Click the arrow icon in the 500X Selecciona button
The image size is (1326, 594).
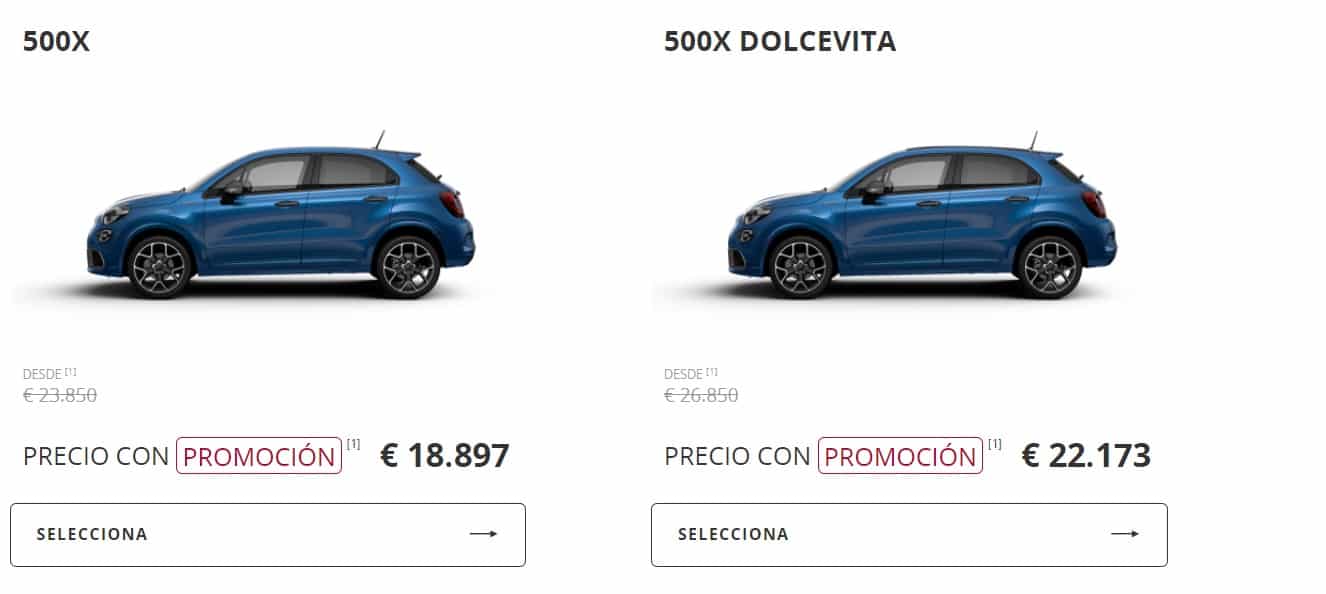click(x=483, y=534)
